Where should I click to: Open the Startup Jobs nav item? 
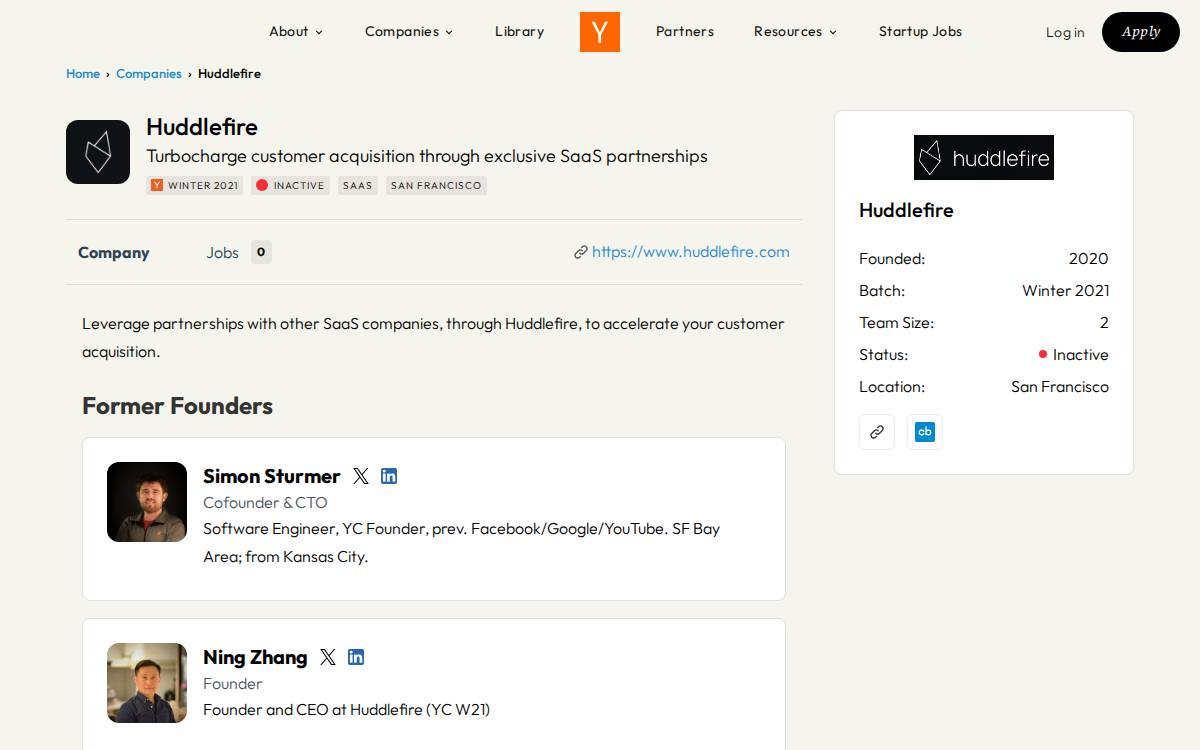(920, 31)
